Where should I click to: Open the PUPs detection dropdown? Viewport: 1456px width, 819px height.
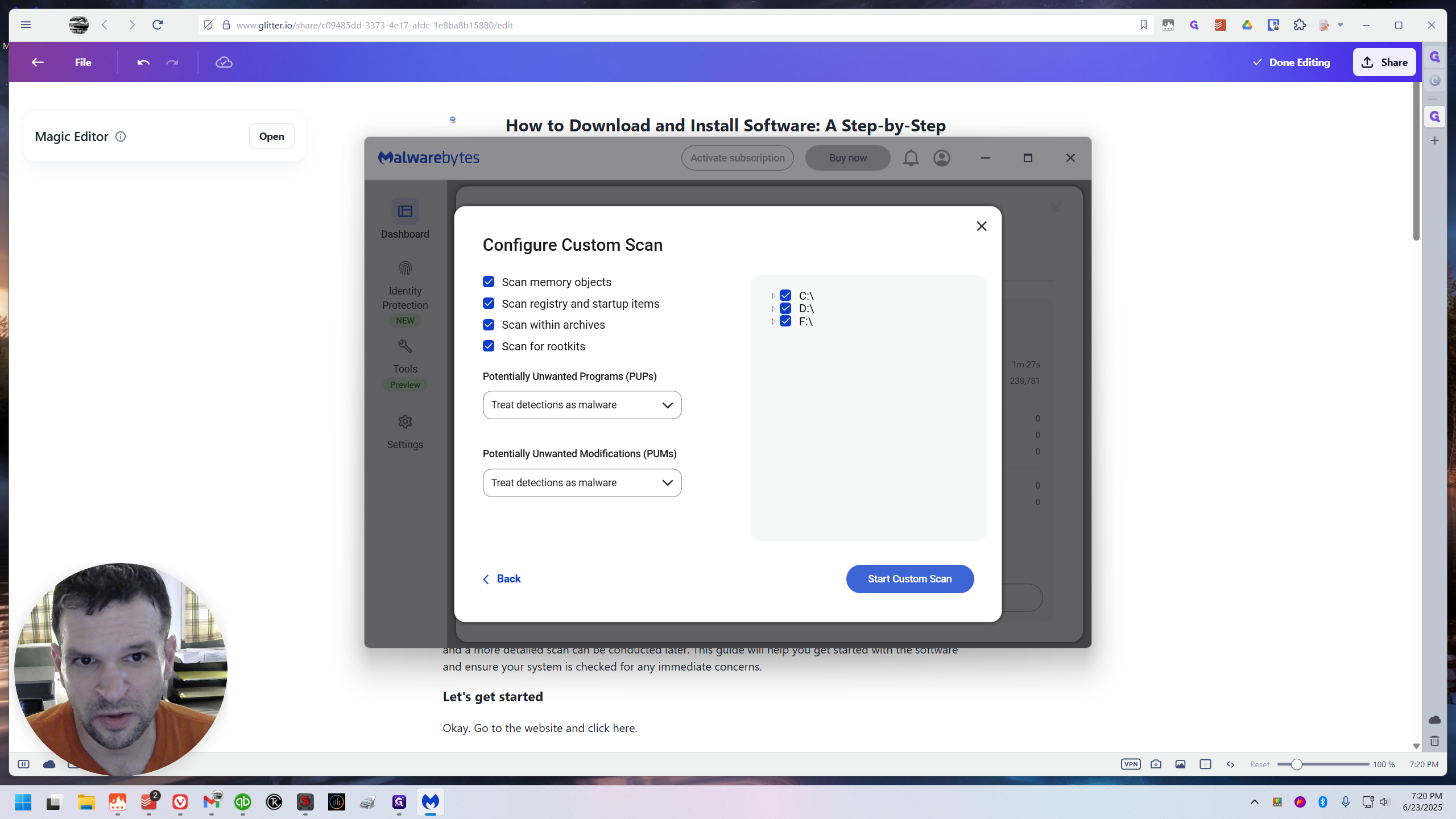[582, 405]
